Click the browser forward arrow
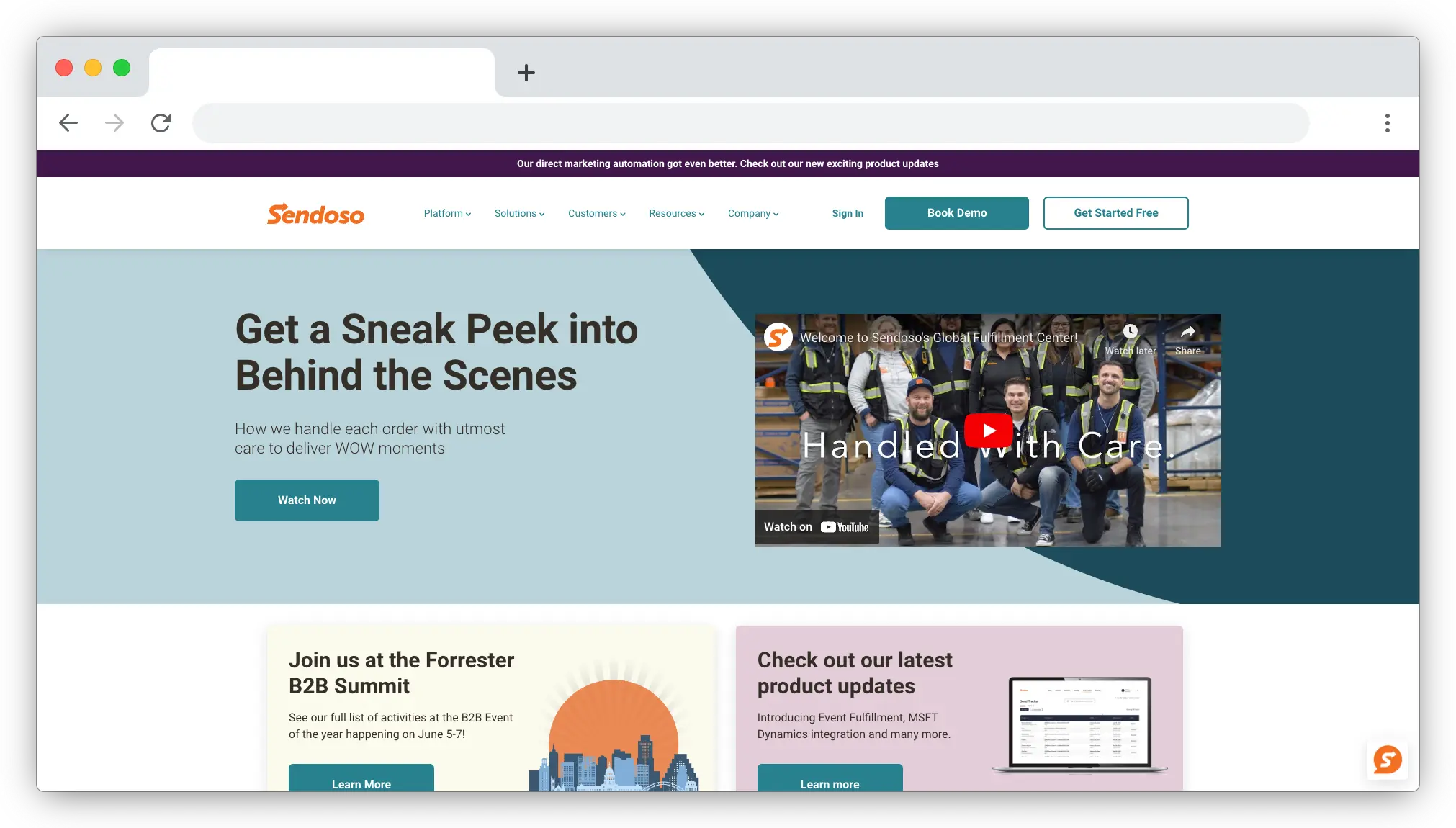 coord(114,123)
